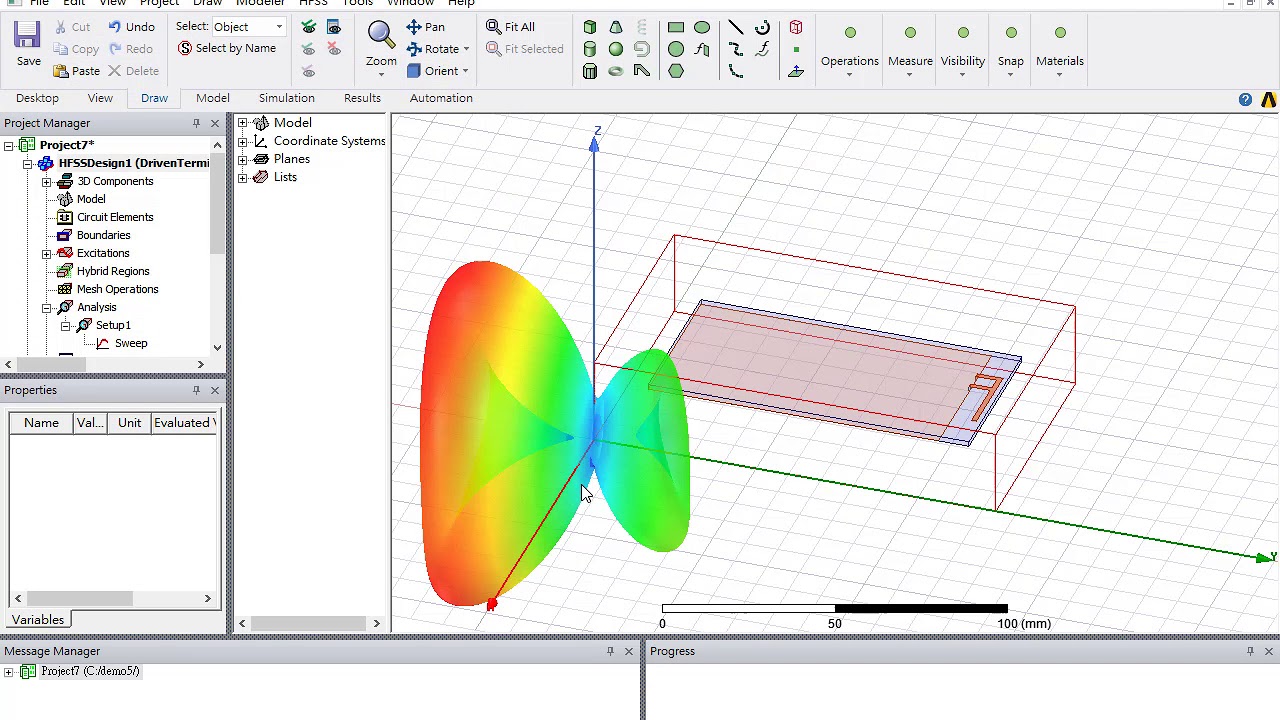Select the Draw equation curve tool
This screenshot has height=720, width=1280.
(x=762, y=49)
